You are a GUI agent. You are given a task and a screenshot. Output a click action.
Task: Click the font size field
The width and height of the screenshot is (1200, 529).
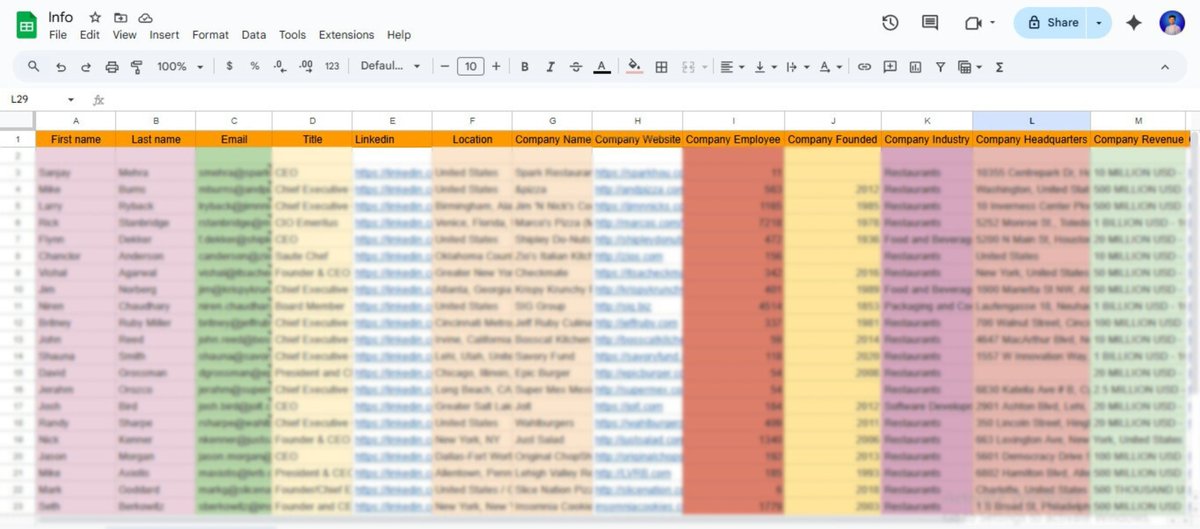(470, 67)
